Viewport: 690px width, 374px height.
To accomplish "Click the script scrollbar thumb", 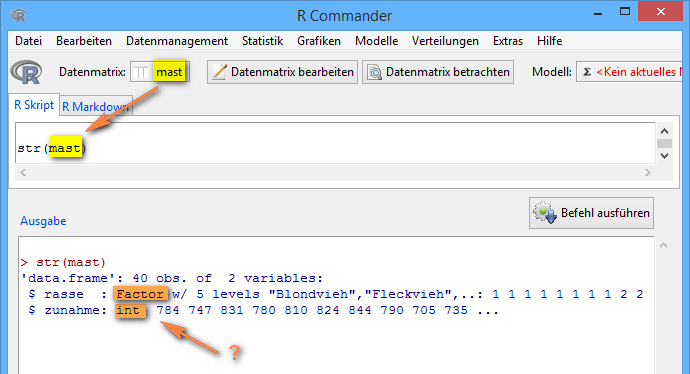I will (x=664, y=143).
